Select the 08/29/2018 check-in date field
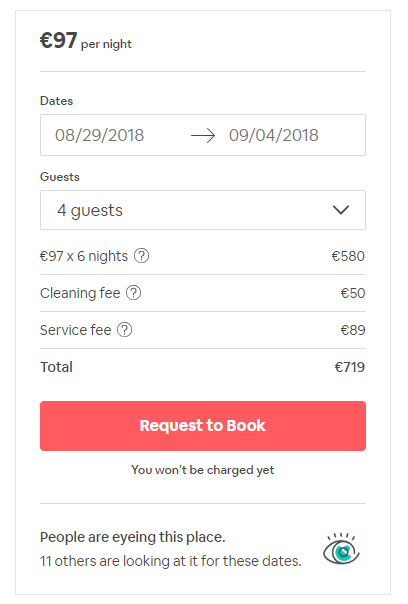The width and height of the screenshot is (408, 604). click(x=99, y=135)
